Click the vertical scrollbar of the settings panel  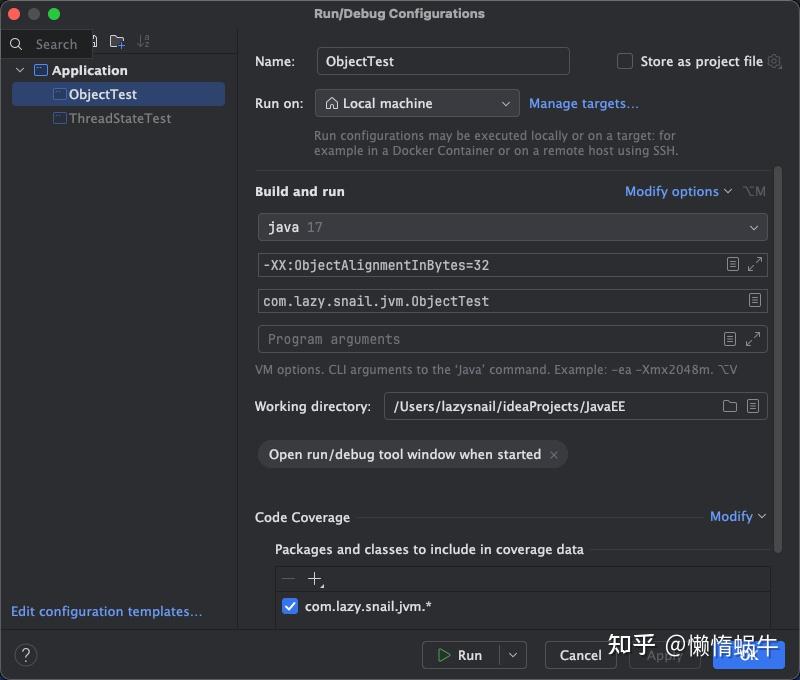778,359
